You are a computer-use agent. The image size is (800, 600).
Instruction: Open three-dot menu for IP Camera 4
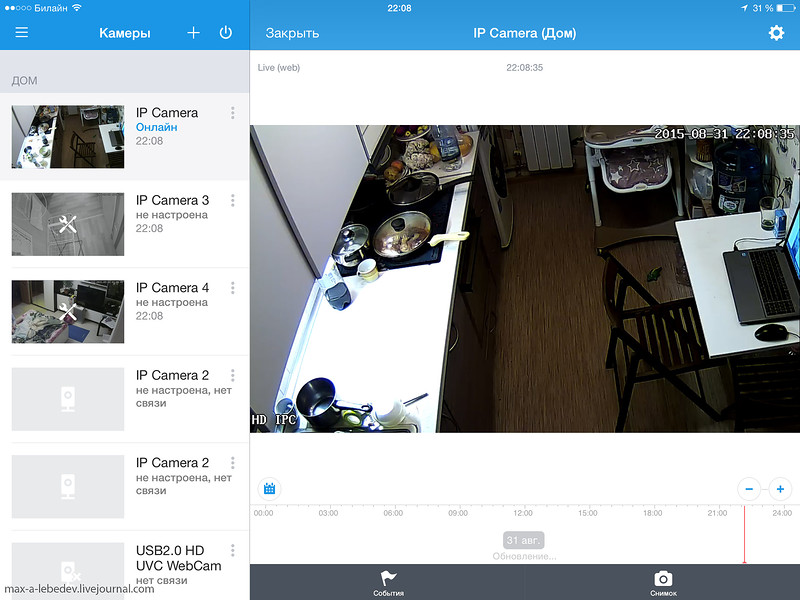233,288
